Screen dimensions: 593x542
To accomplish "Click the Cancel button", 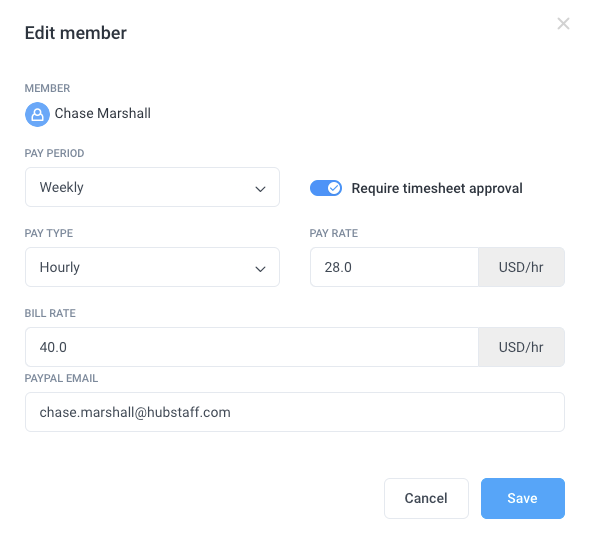I will click(x=426, y=498).
